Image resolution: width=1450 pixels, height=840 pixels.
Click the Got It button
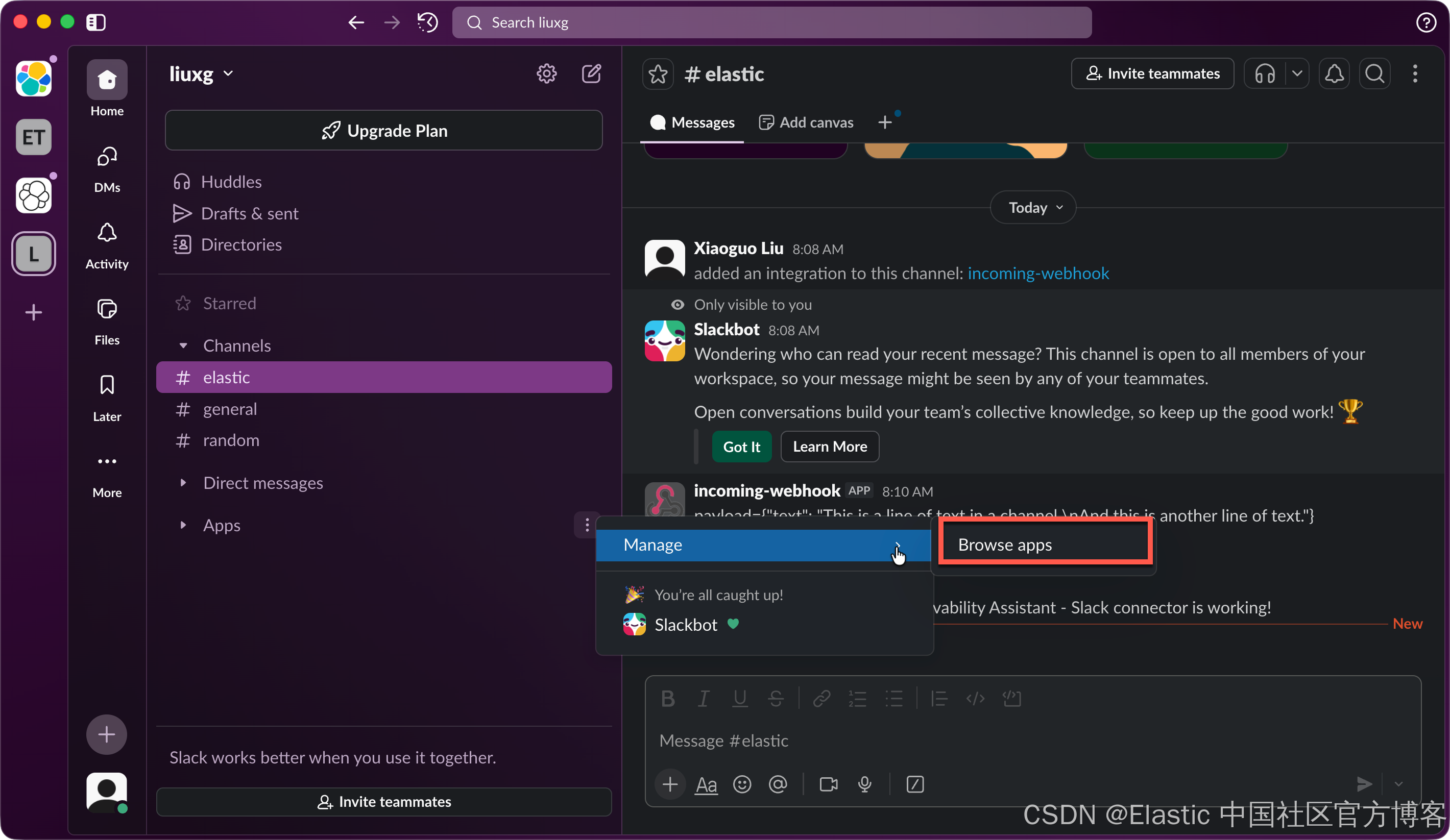coord(741,447)
